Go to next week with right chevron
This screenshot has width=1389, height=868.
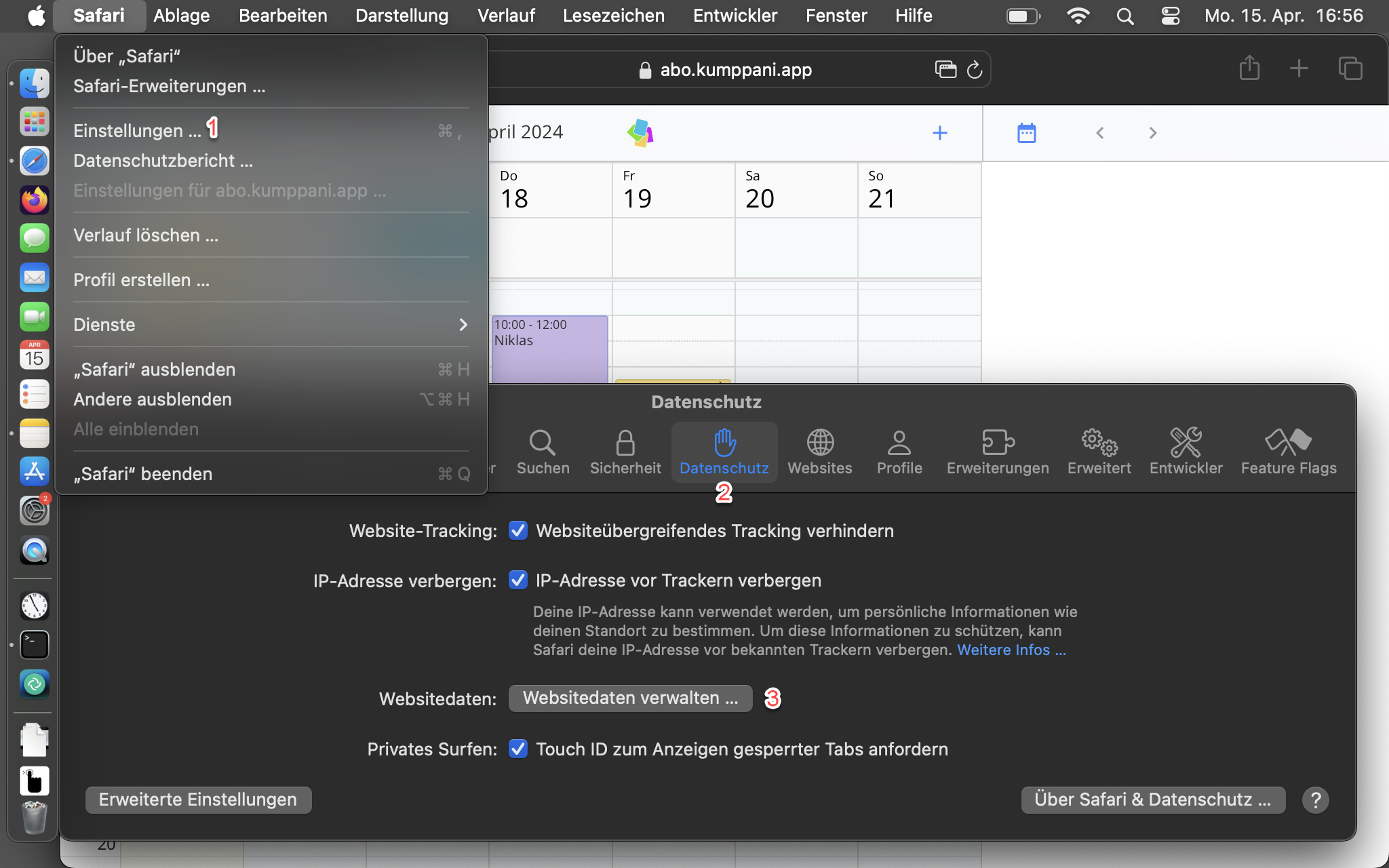tap(1153, 133)
